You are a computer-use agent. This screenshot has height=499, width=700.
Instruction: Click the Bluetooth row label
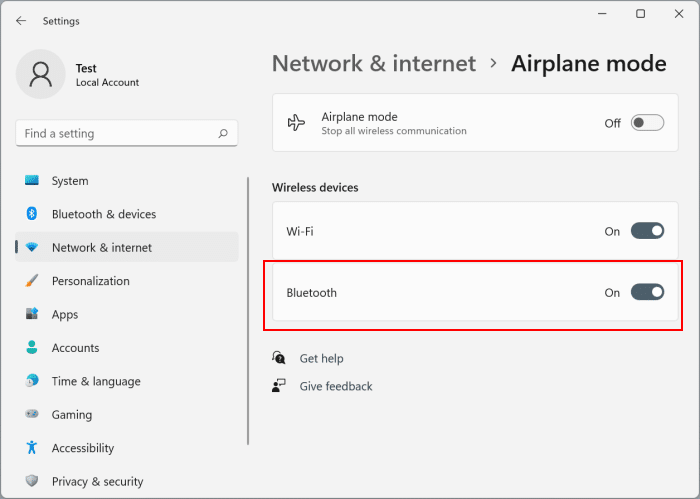point(312,293)
